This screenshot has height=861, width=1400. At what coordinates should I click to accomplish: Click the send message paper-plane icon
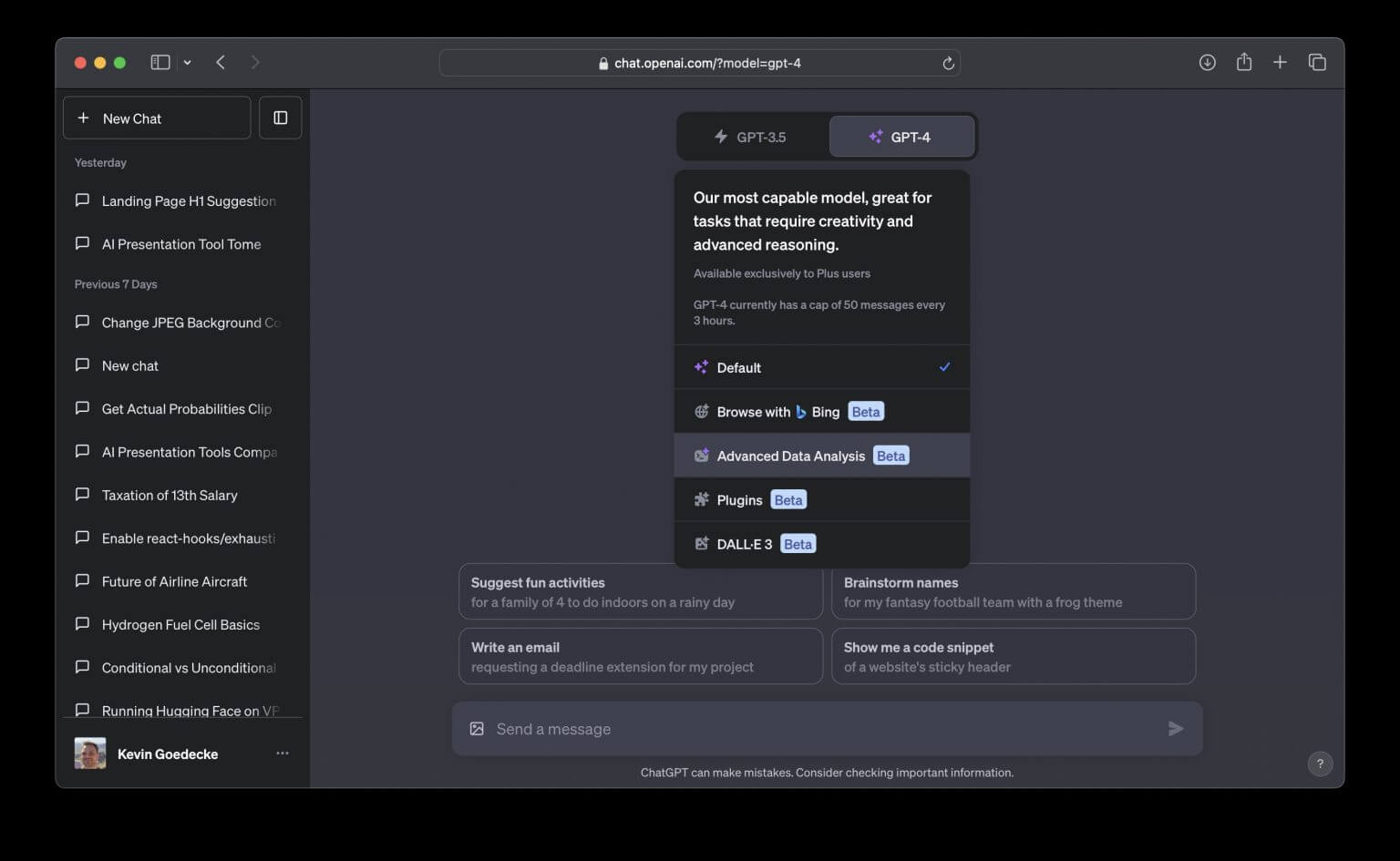click(x=1175, y=728)
